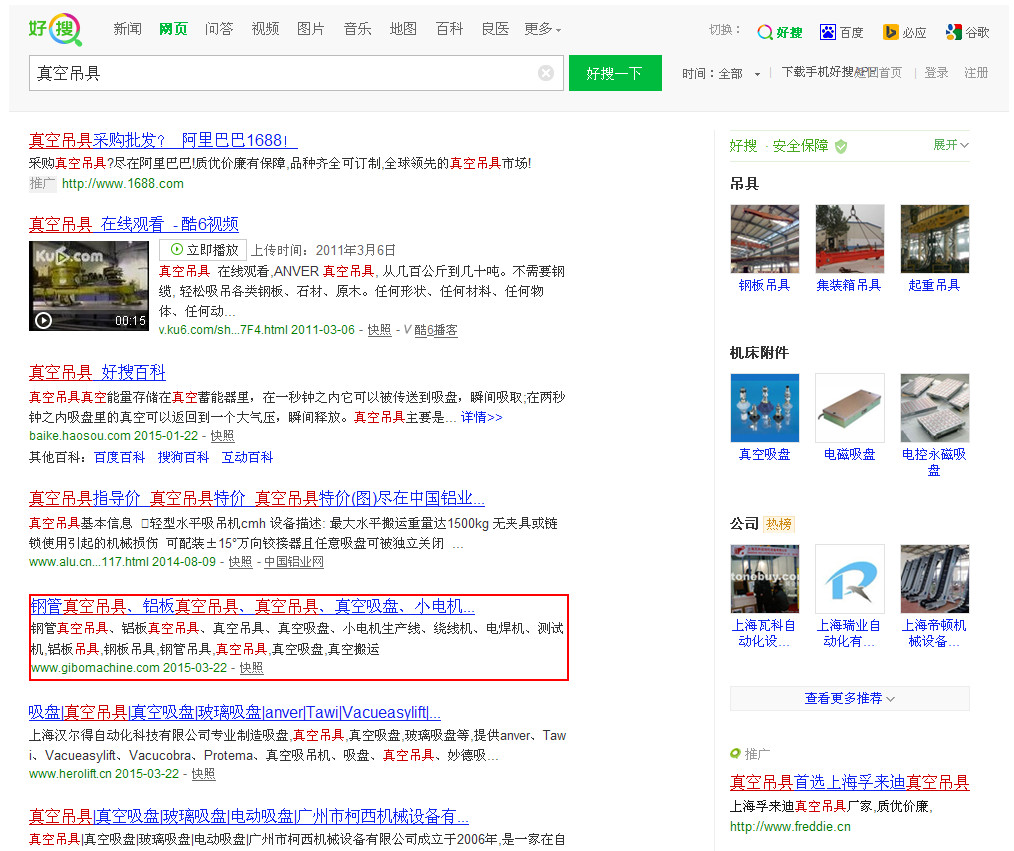Open the 互动百科 link
The height and width of the screenshot is (851, 1014).
point(248,457)
